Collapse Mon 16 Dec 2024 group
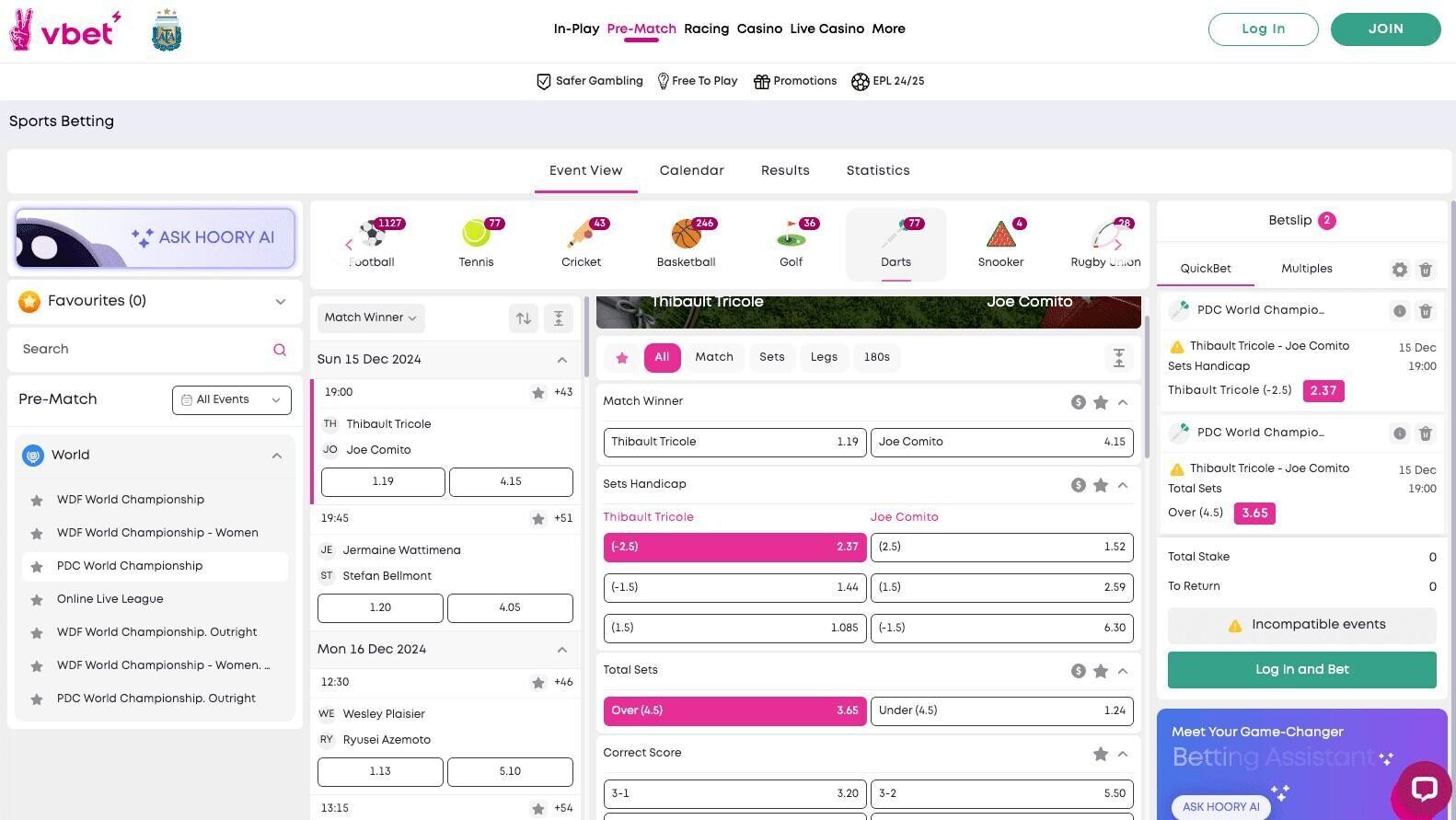Screen dimensions: 1456x820 [x=561, y=650]
